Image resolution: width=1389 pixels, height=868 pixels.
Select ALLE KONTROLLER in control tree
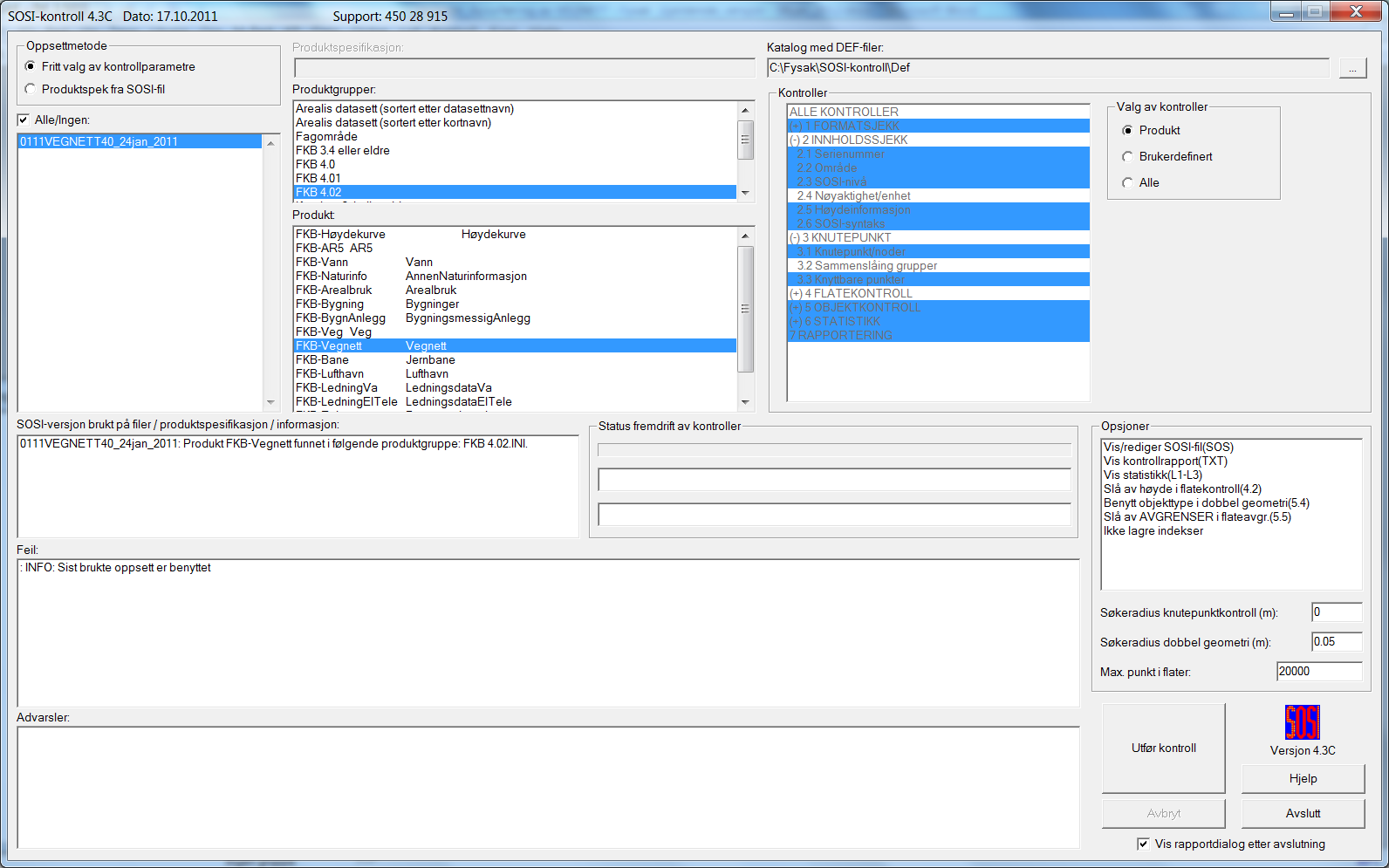coord(939,112)
